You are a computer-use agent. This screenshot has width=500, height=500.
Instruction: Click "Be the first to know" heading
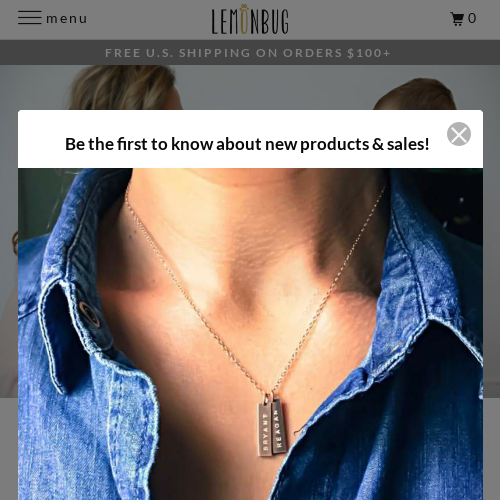[x=139, y=144]
